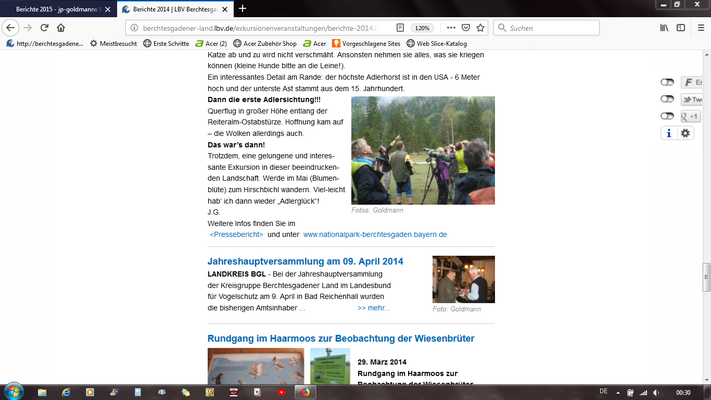Click the DE language indicator
This screenshot has height=400, width=711.
pos(604,391)
